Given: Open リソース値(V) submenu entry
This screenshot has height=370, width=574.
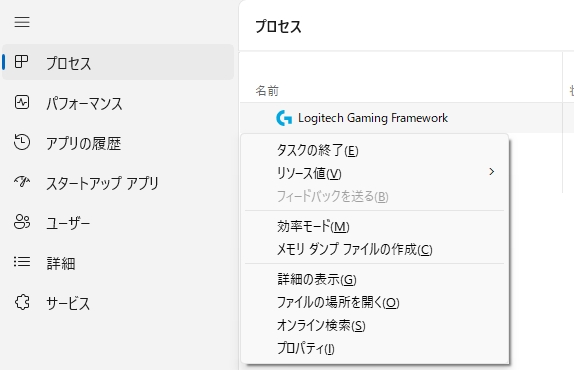Looking at the screenshot, I should coord(375,173).
